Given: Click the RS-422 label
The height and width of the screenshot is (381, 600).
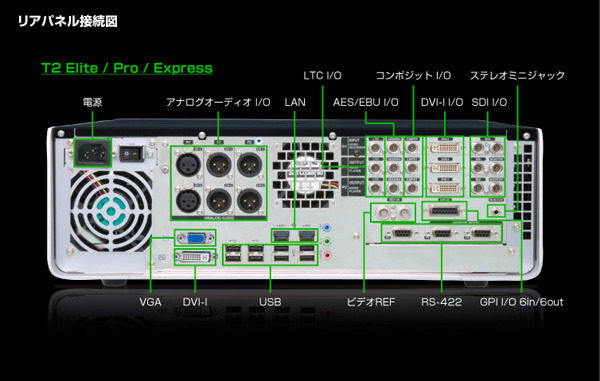Looking at the screenshot, I should pos(441,302).
